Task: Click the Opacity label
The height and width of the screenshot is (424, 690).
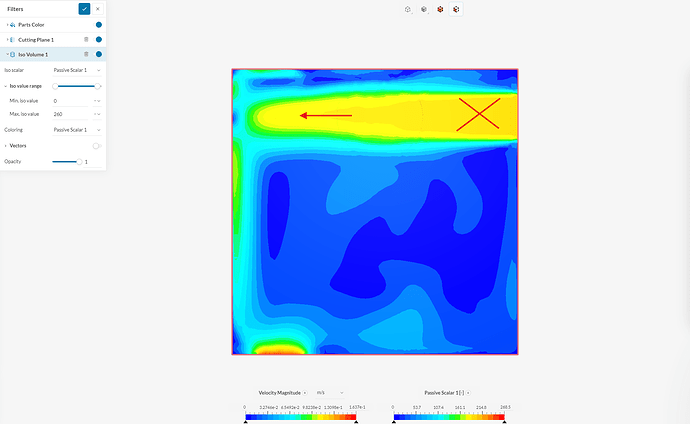Action: [13, 161]
